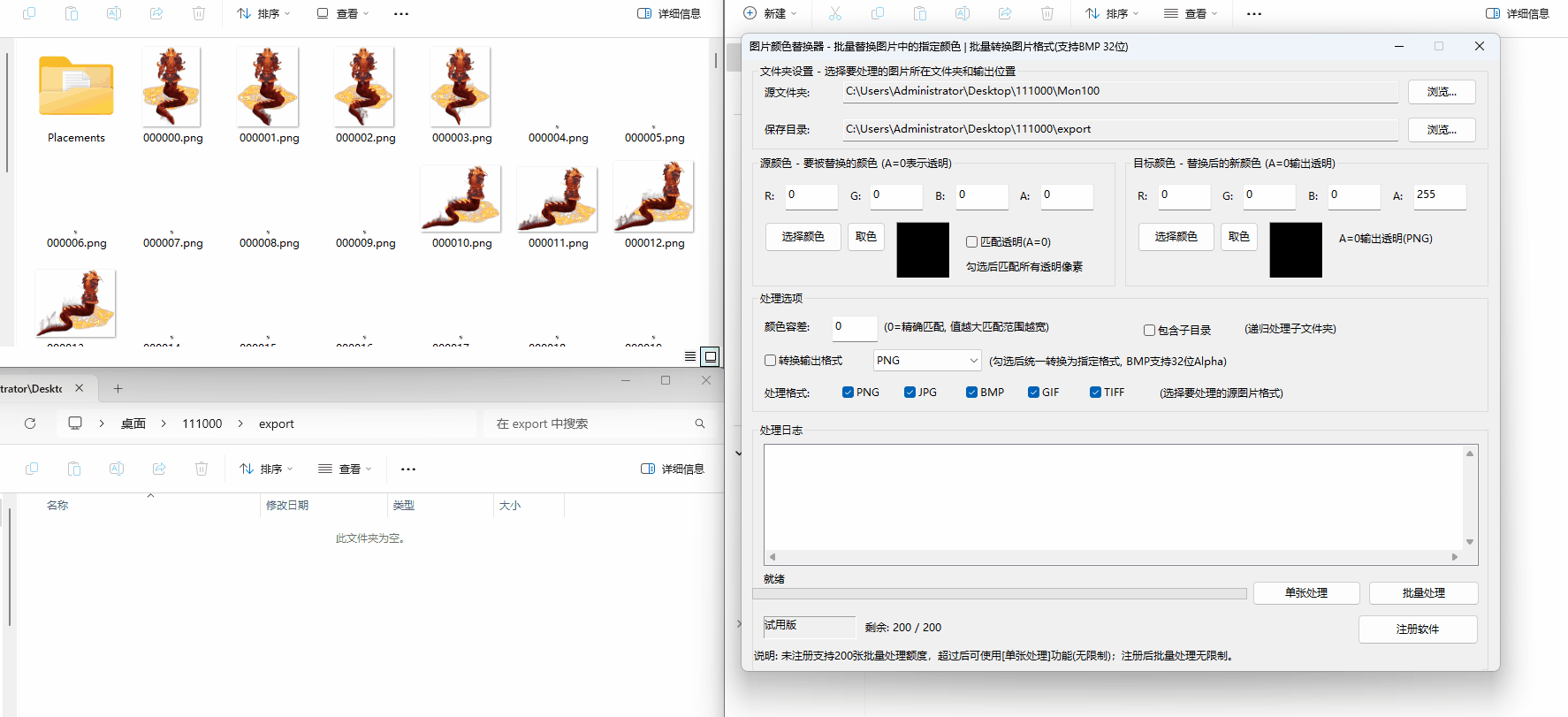Click the share icon in the 新建 Explorer toolbar
Image resolution: width=1568 pixels, height=717 pixels.
(x=1005, y=13)
